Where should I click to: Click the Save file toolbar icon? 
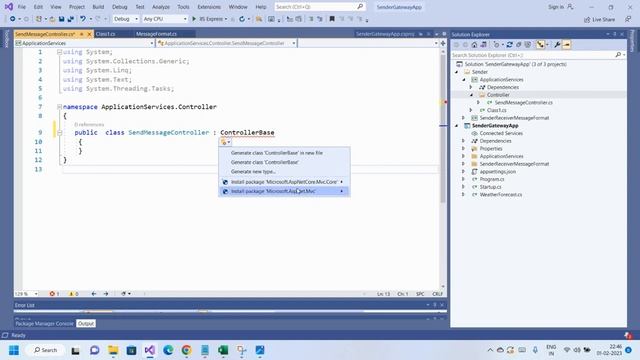[62, 19]
